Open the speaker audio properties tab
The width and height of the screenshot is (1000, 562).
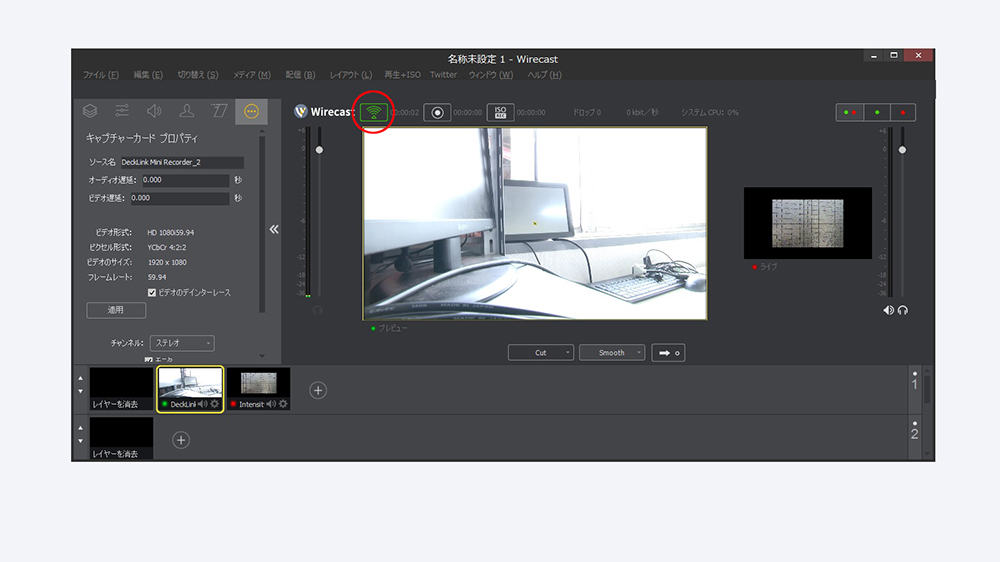(154, 111)
